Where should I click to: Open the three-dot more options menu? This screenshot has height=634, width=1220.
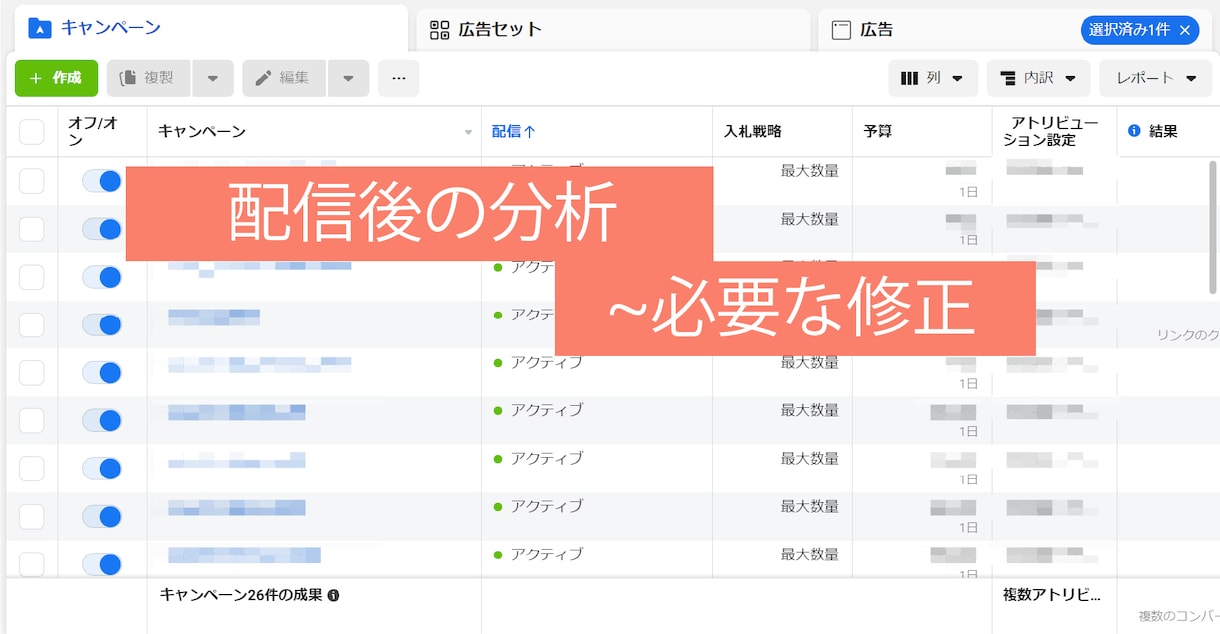click(398, 78)
